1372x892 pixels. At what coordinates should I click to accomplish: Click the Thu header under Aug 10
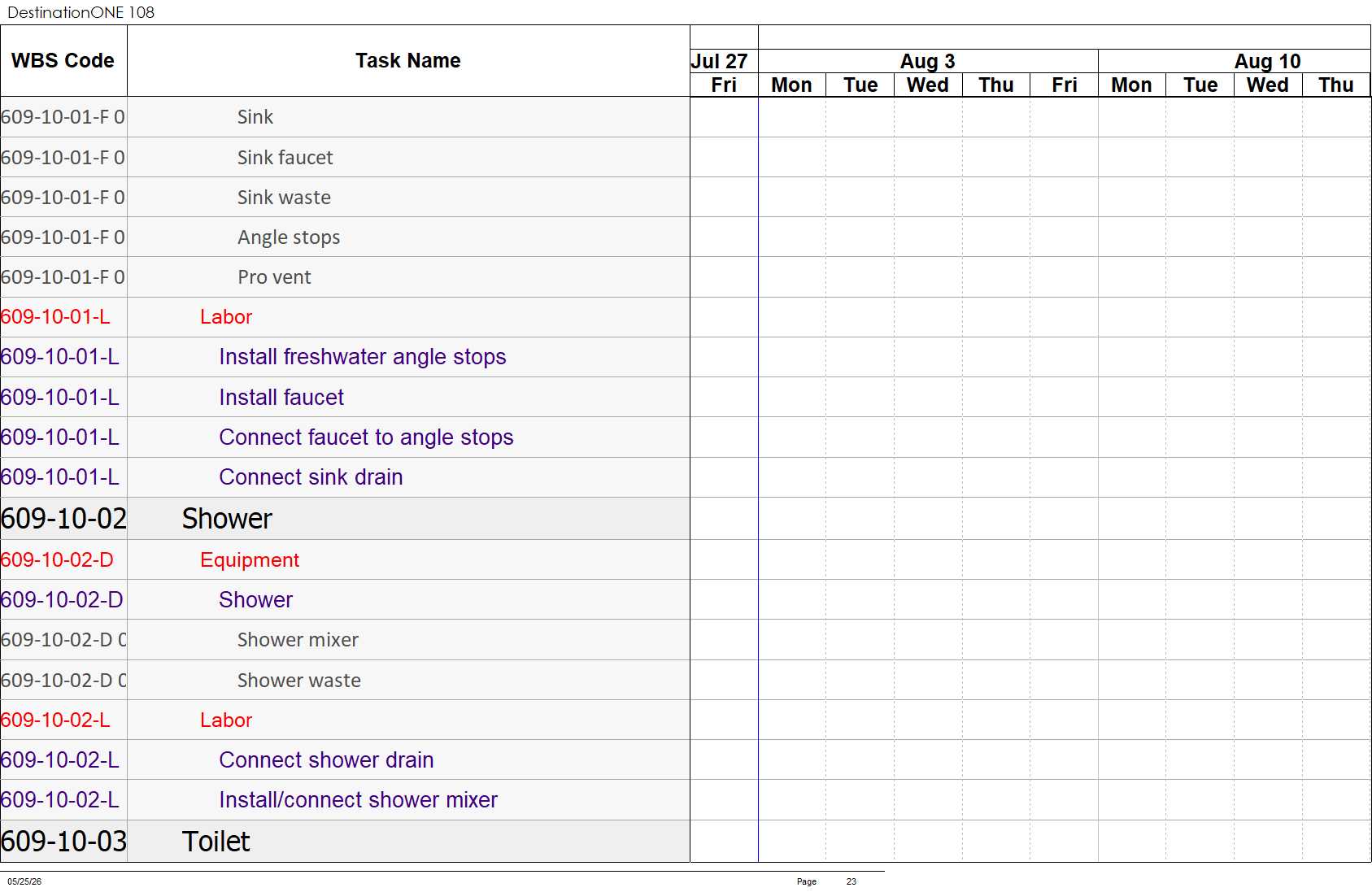tap(1336, 85)
